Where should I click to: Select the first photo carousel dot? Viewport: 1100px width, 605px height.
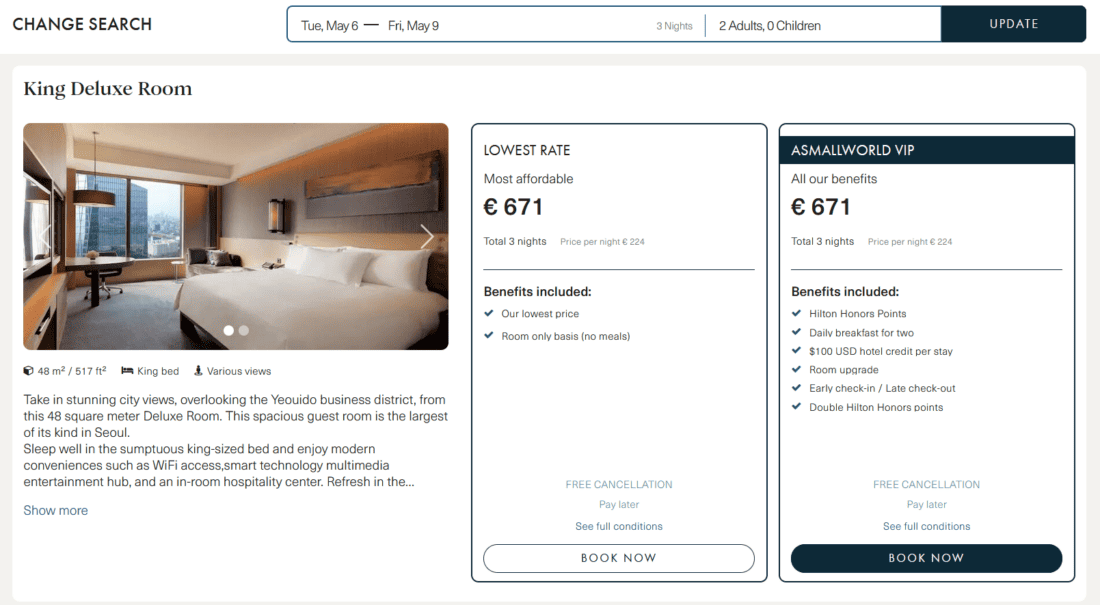click(229, 330)
